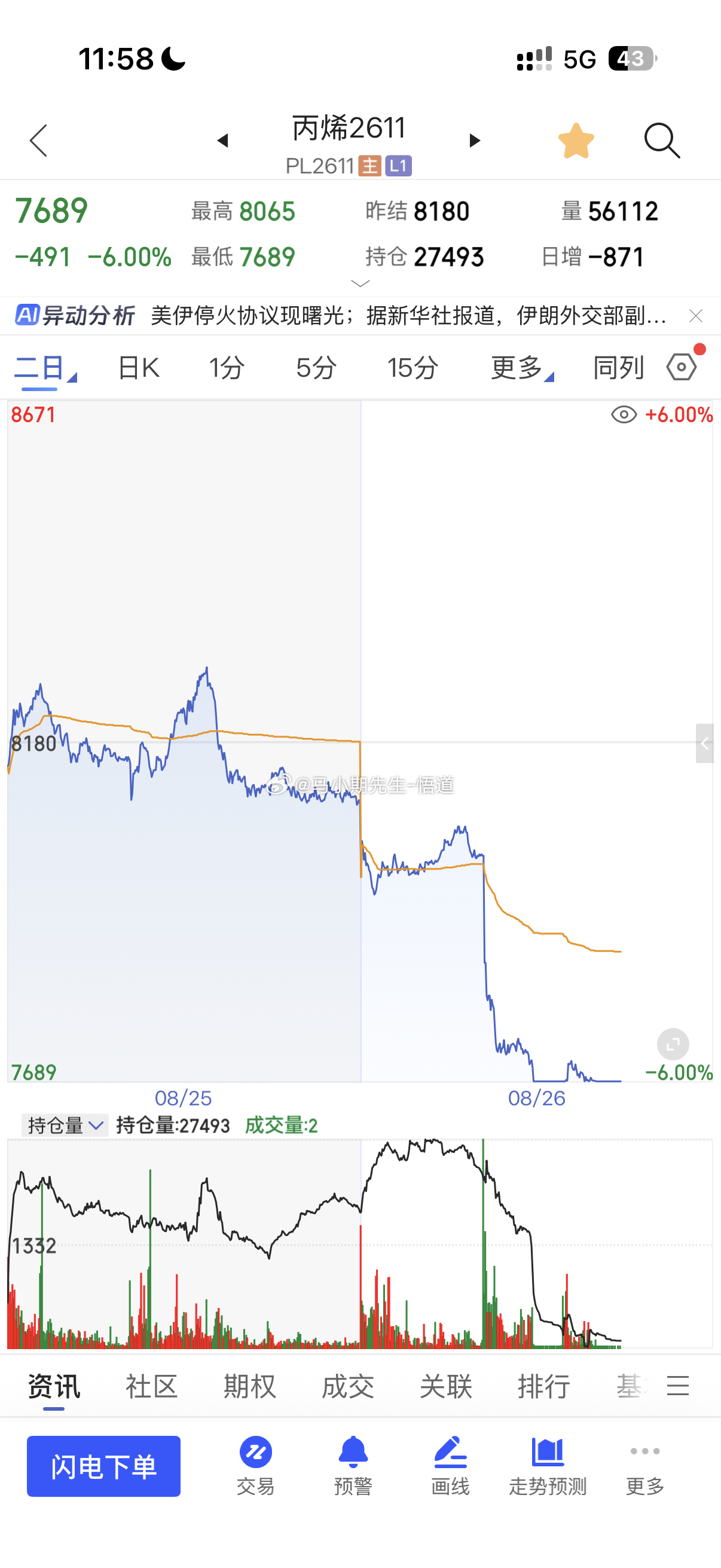Screen dimensions: 721x1568
Task: Expand chart to fullscreen icon
Action: click(x=673, y=1044)
